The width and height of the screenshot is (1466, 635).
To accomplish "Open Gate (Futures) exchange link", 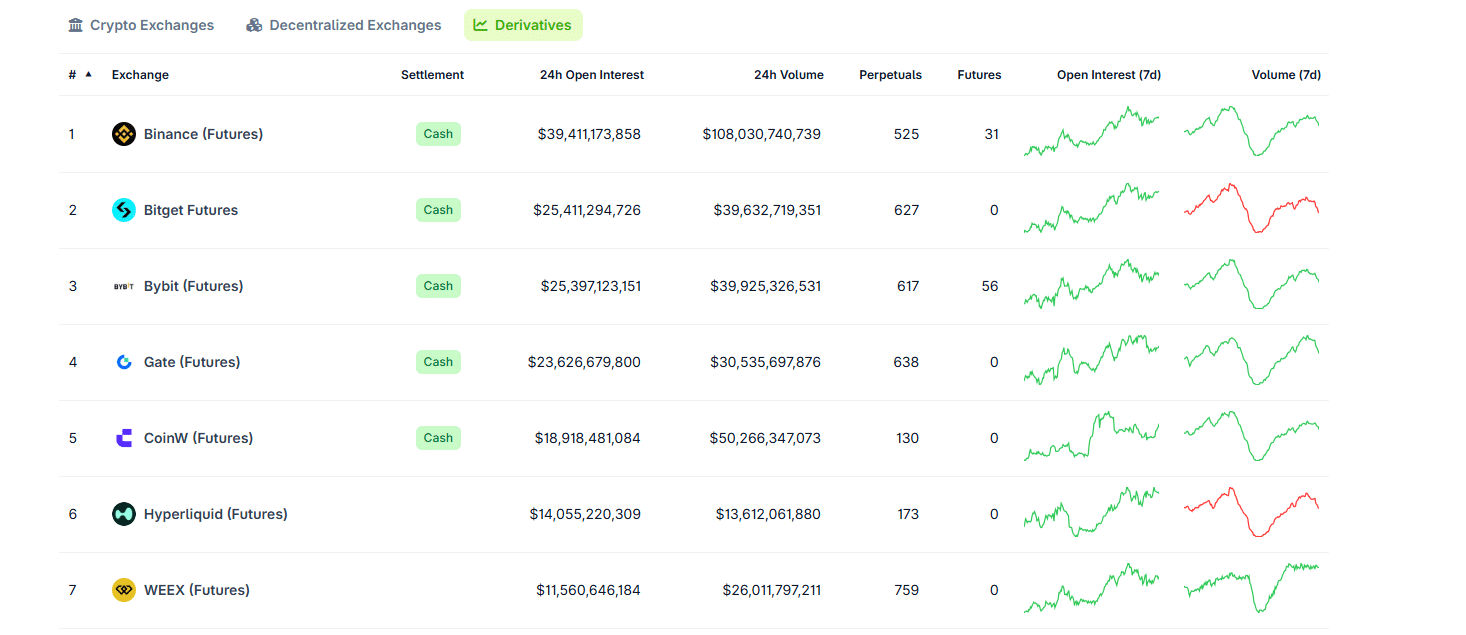I will point(192,362).
